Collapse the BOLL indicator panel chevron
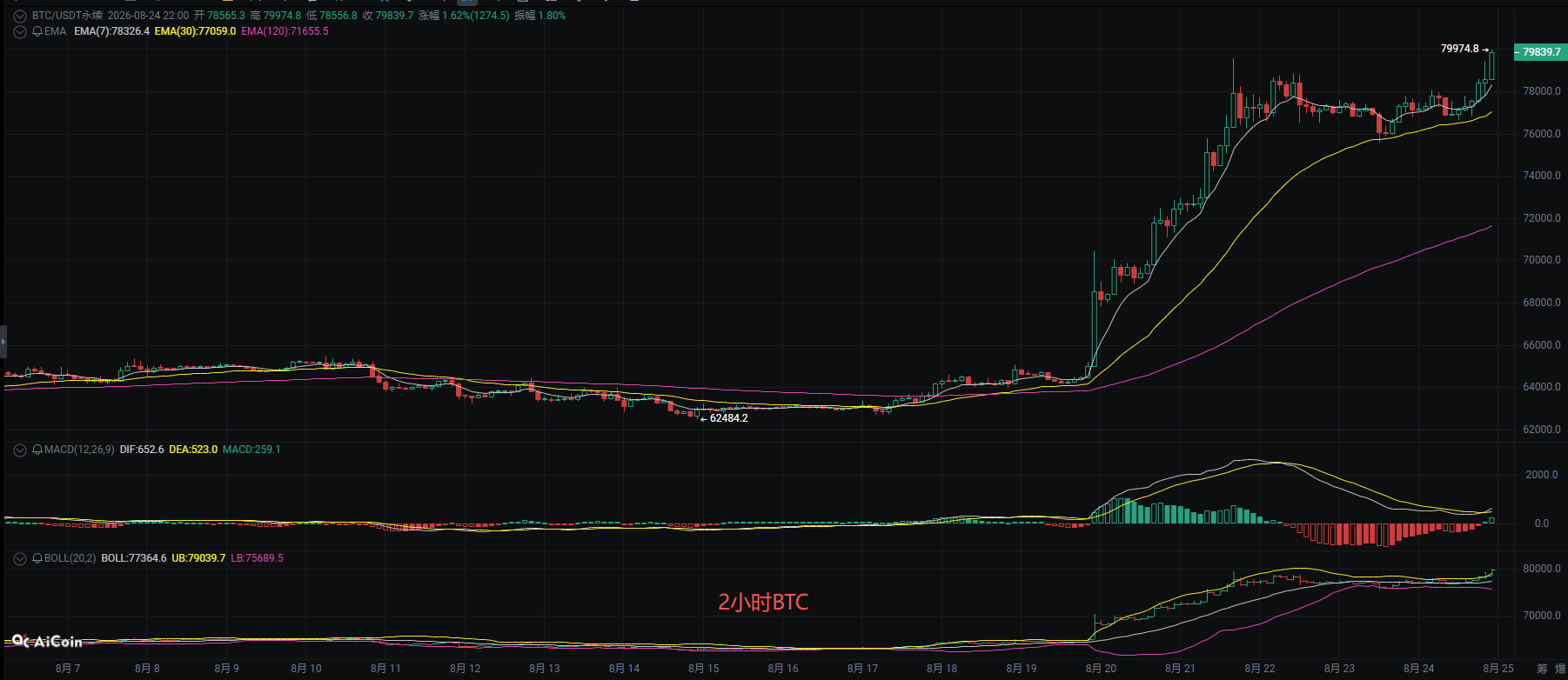The image size is (1568, 680). click(x=19, y=558)
